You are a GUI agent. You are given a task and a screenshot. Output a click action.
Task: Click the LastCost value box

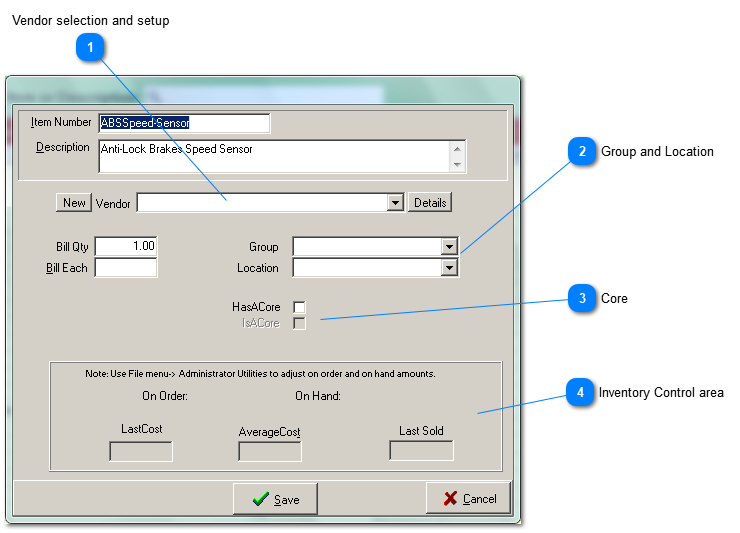140,451
